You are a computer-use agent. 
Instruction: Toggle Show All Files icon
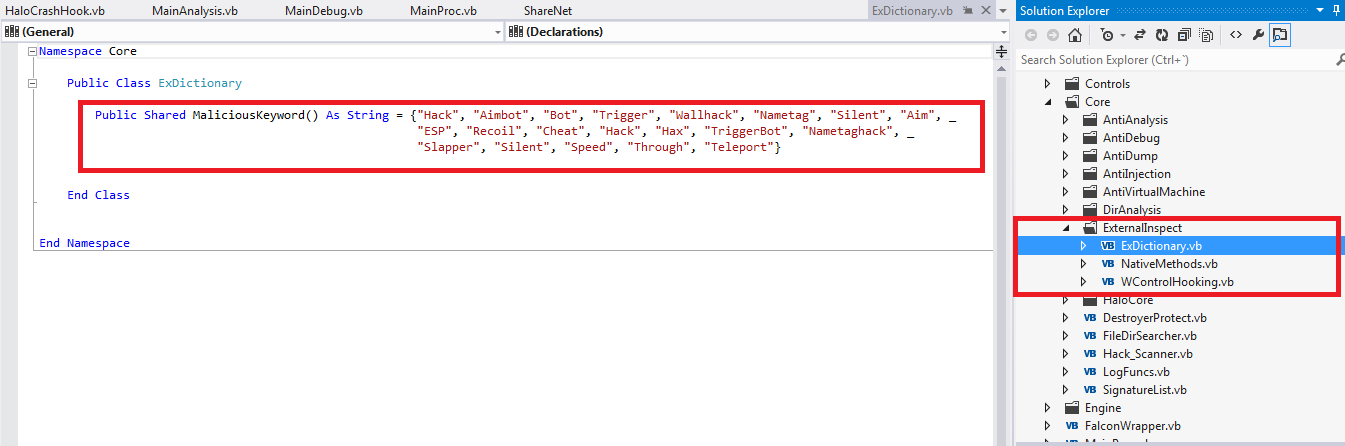point(1207,35)
